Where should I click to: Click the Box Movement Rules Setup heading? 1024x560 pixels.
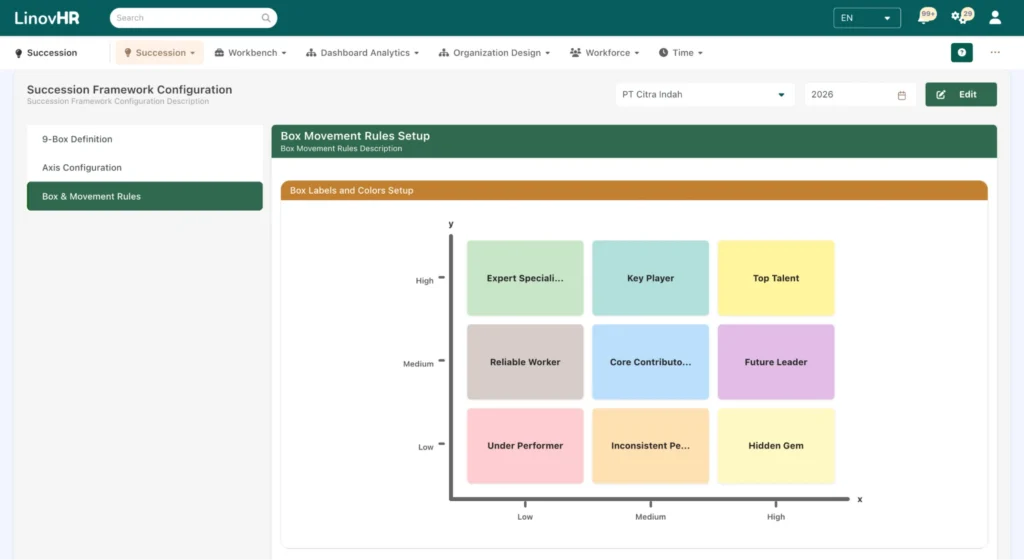tap(355, 136)
